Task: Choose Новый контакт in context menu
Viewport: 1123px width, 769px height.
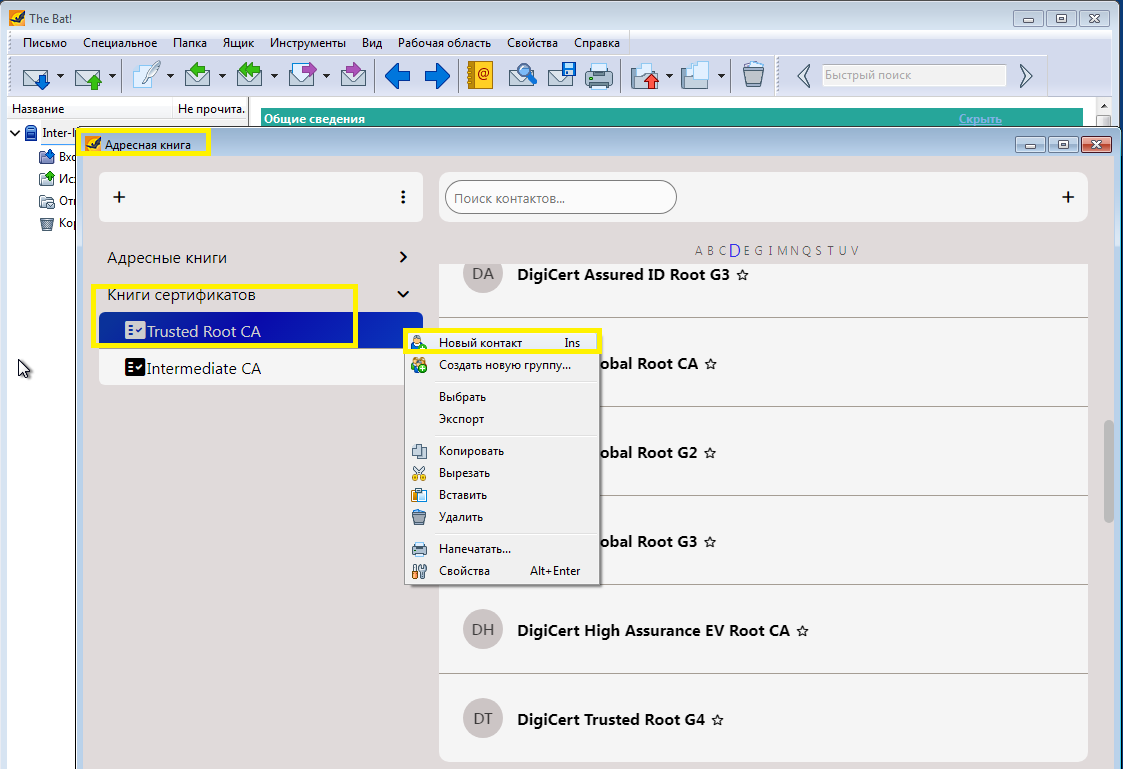Action: click(502, 343)
